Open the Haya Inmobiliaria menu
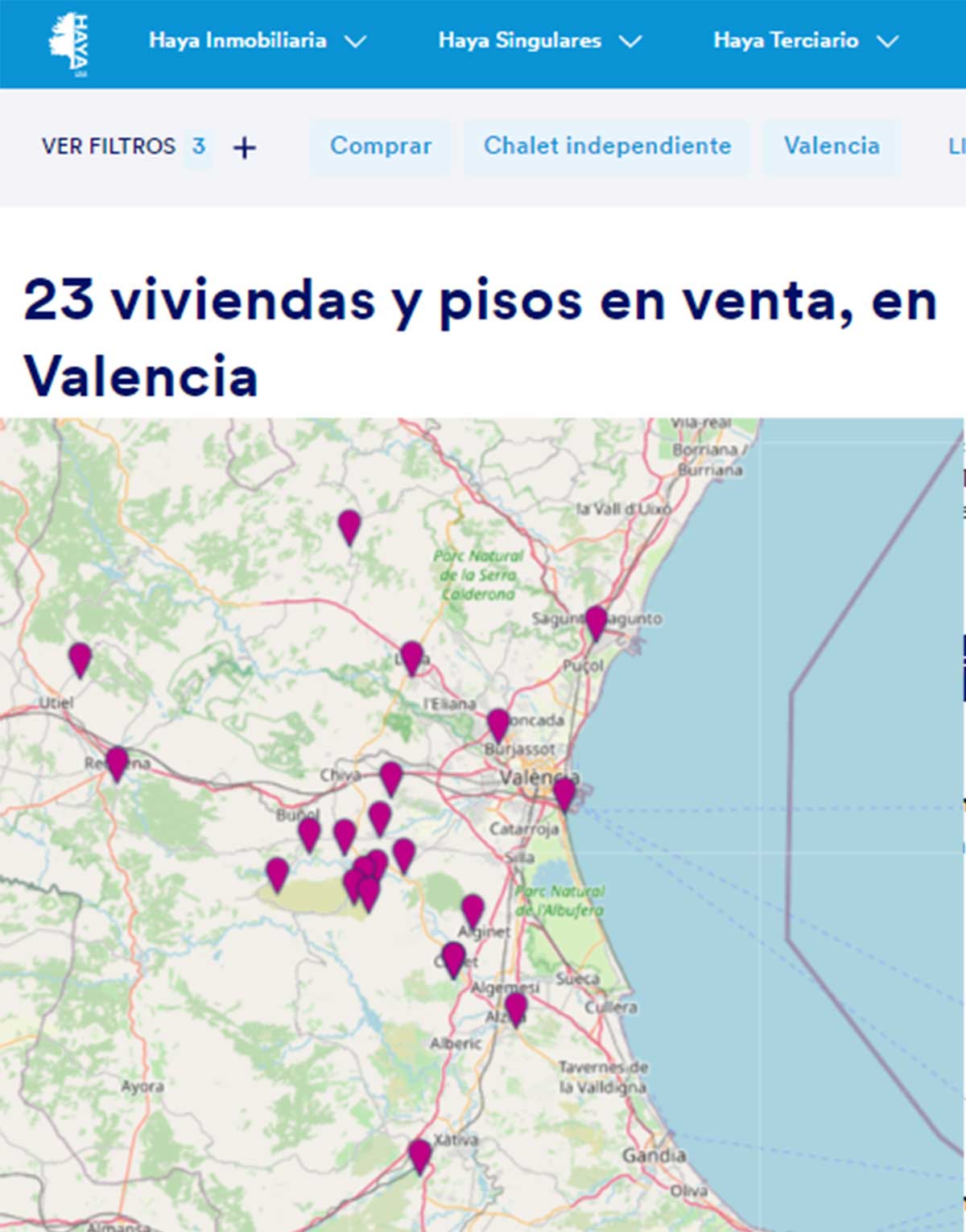966x1232 pixels. (x=237, y=40)
